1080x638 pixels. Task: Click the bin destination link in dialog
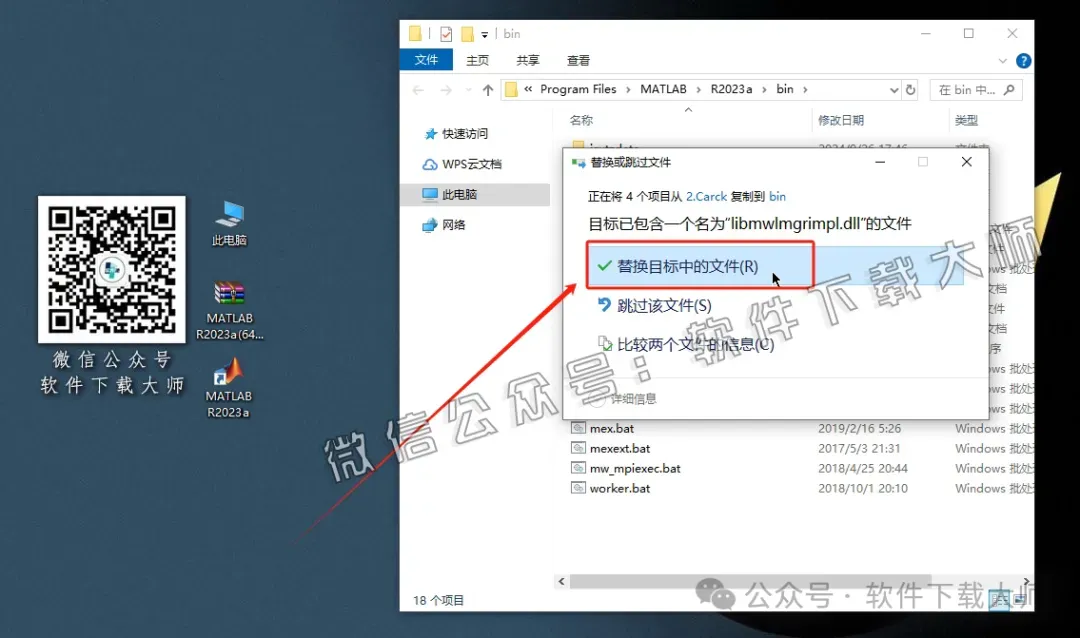point(777,196)
